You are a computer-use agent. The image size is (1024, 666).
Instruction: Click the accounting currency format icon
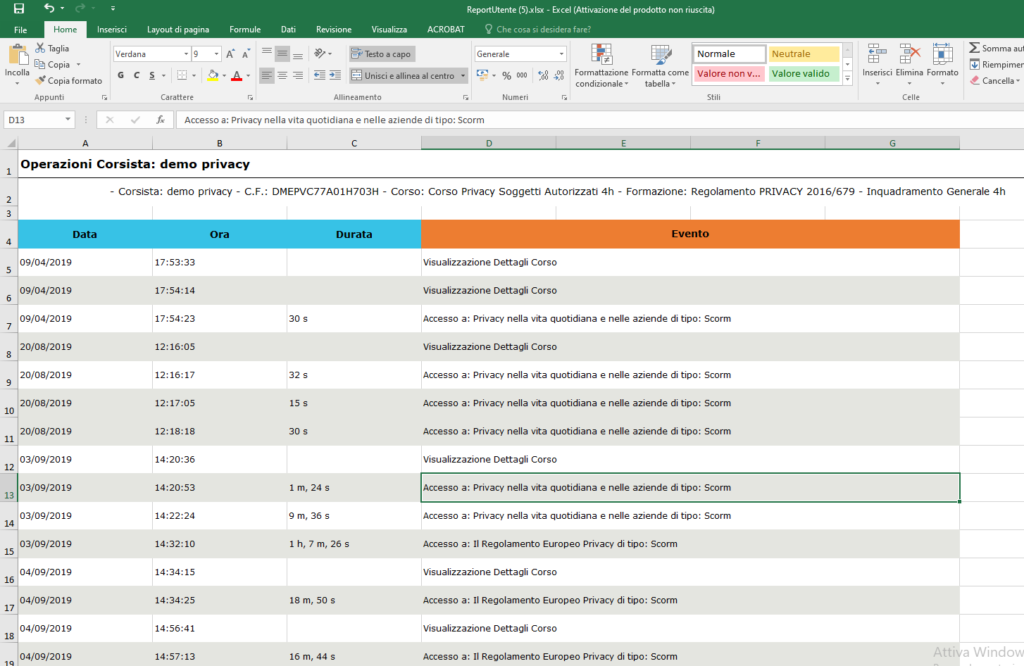(x=482, y=76)
